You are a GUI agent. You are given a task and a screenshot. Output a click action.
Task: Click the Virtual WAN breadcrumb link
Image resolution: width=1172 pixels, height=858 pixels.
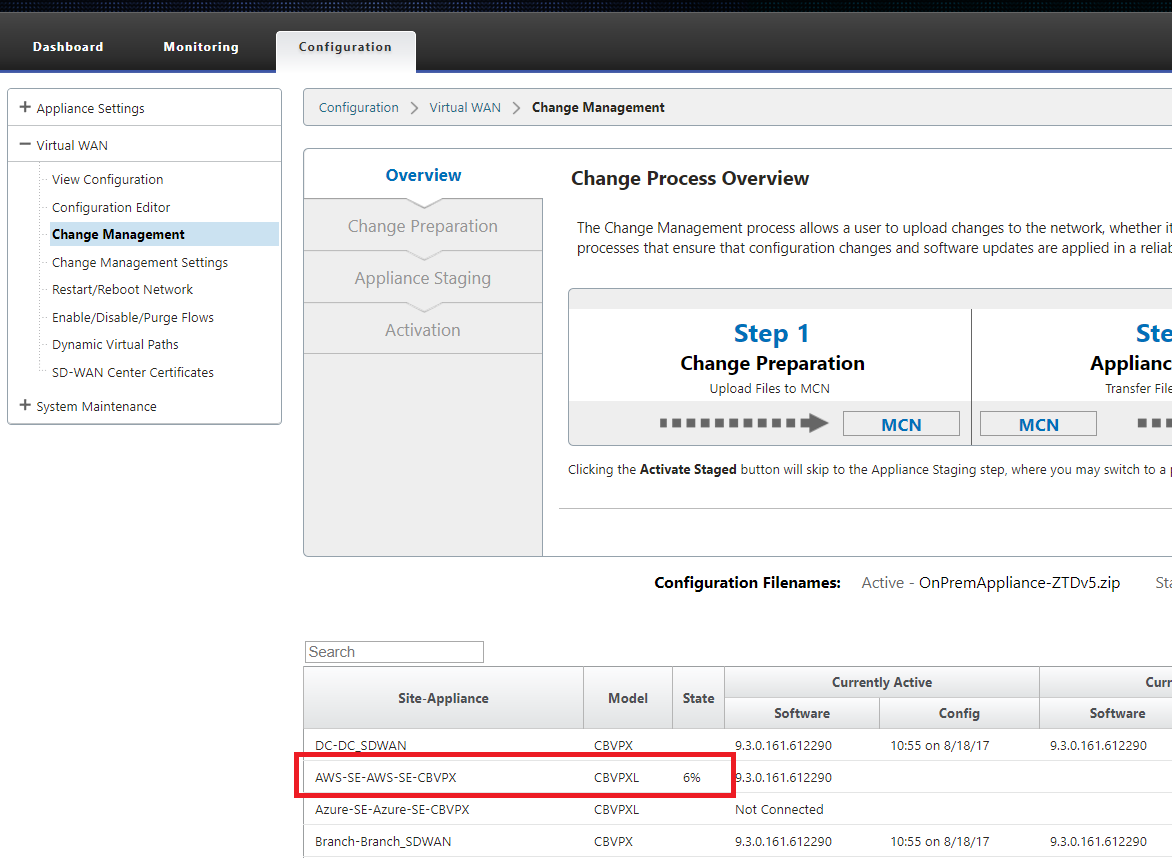[x=465, y=108]
